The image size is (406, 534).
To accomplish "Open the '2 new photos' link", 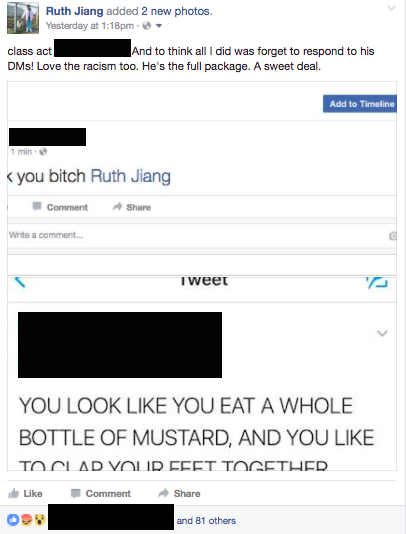I will pos(177,11).
